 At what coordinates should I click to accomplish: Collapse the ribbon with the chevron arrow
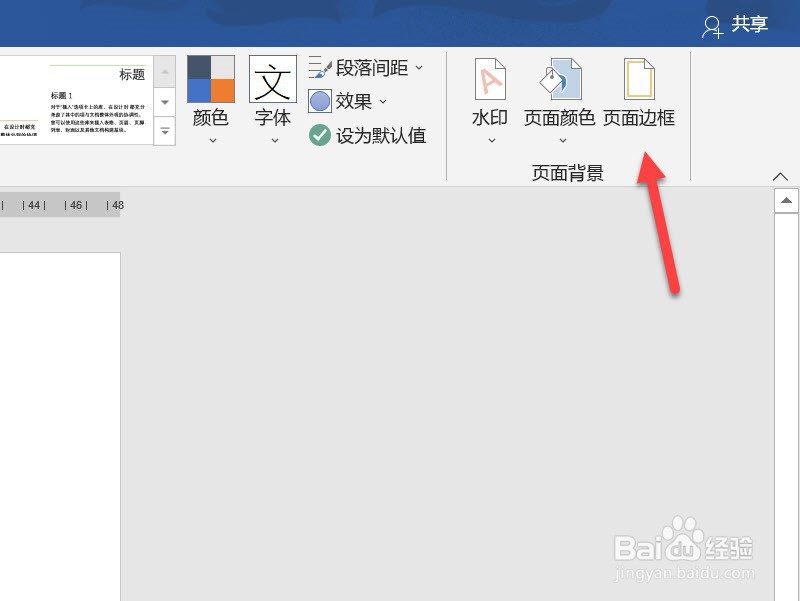(781, 176)
